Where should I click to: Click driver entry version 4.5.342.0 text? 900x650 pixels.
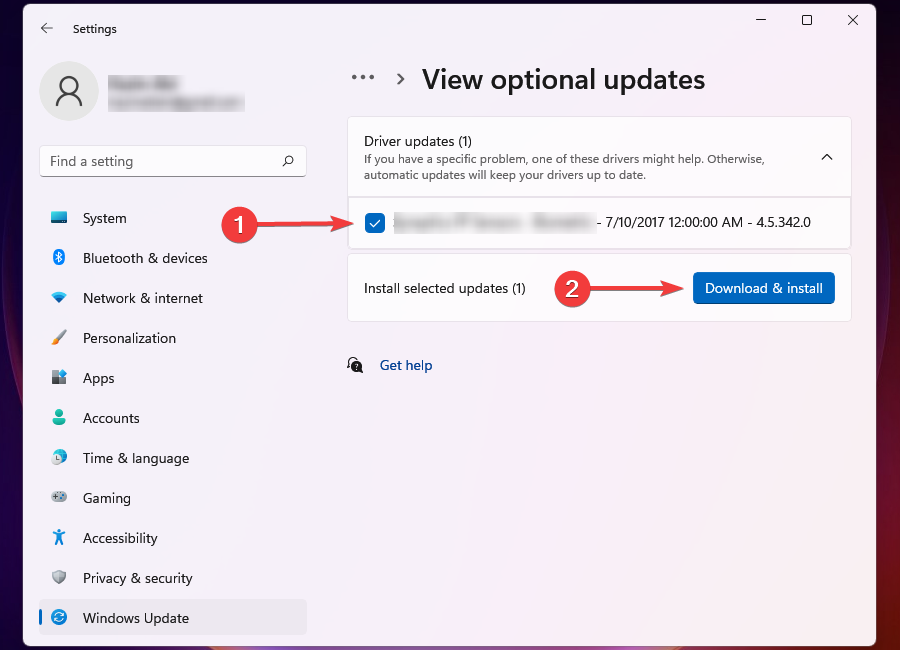(x=783, y=222)
